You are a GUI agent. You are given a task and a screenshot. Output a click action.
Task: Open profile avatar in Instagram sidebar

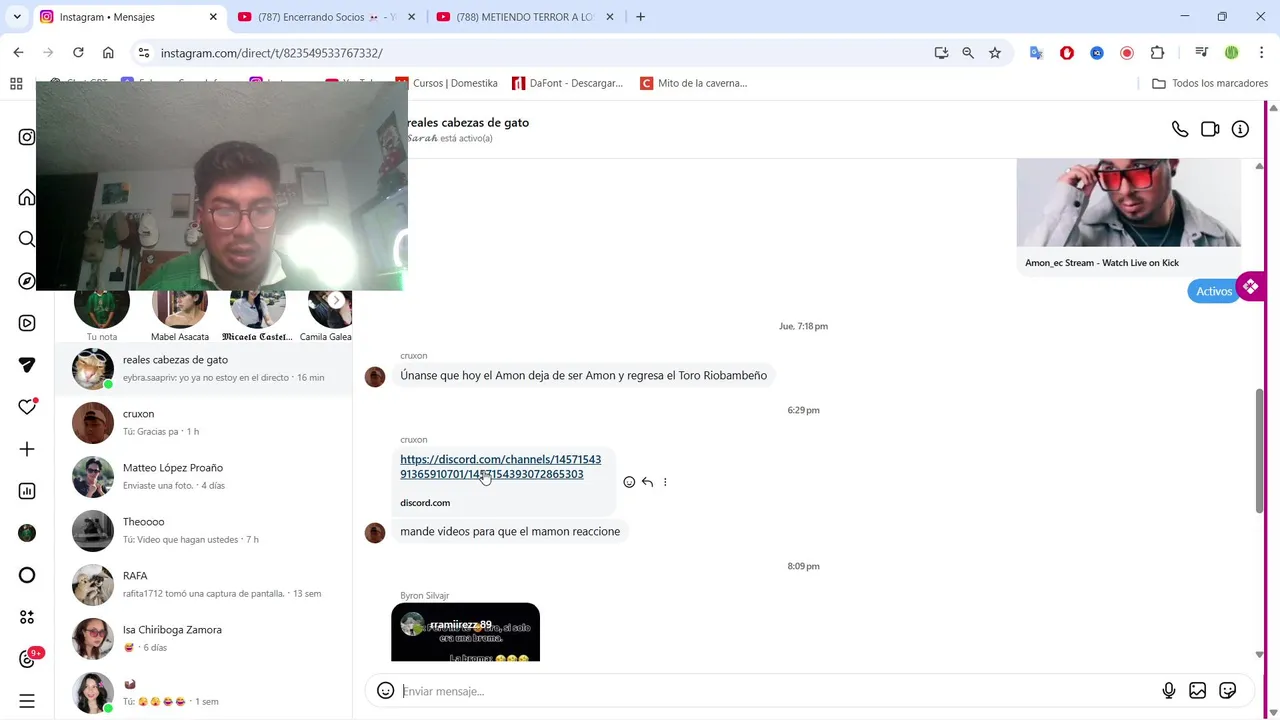click(27, 533)
